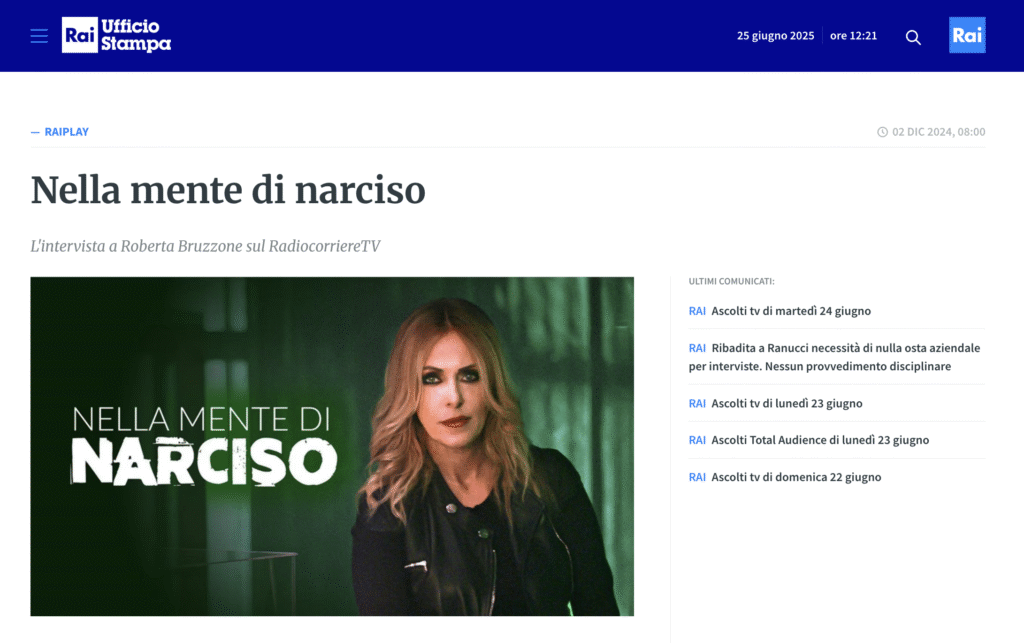Click the 'ULTIMI COMUNICATI' sidebar heading

tap(731, 282)
